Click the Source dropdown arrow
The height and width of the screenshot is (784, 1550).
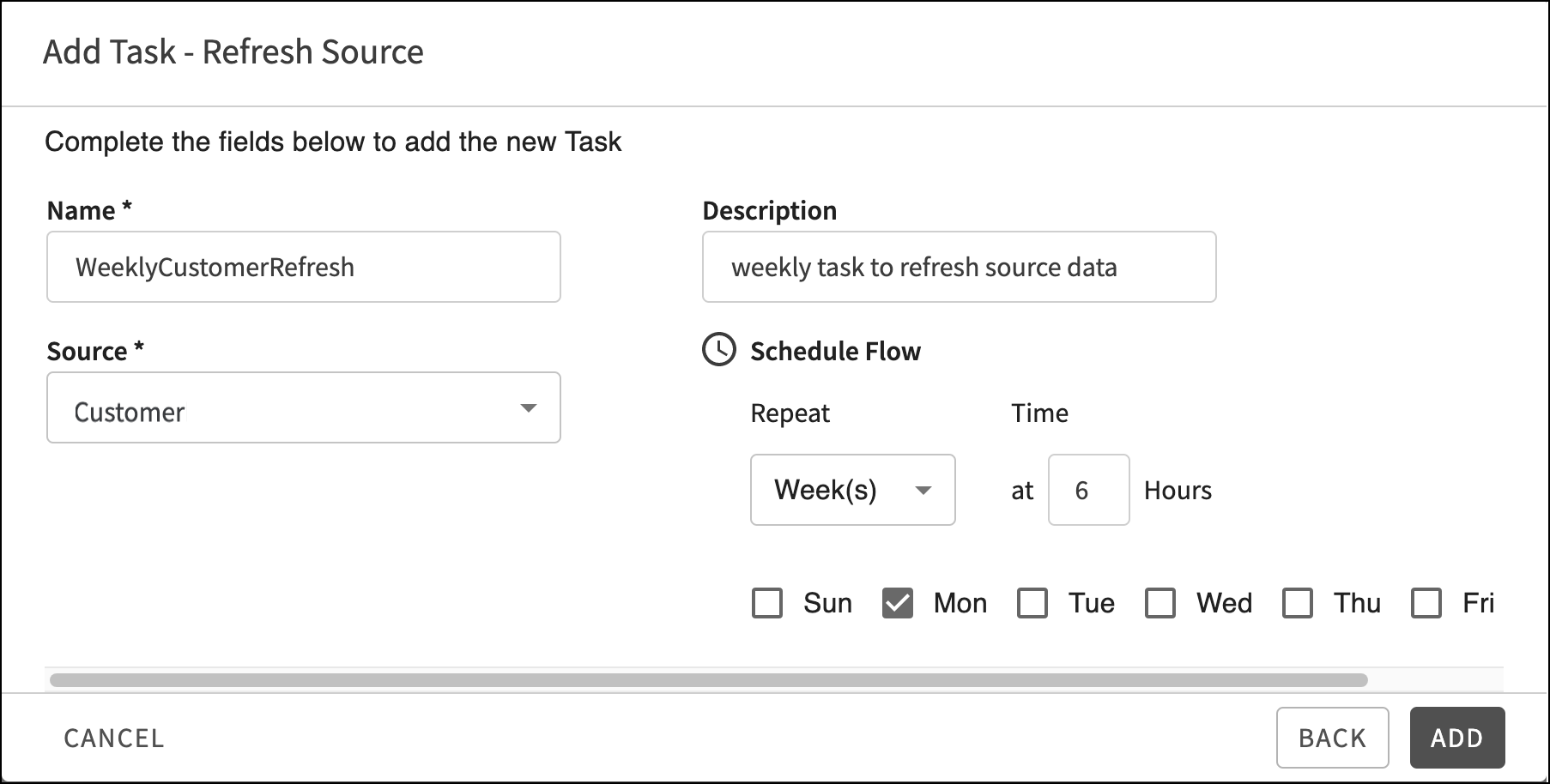[x=529, y=408]
